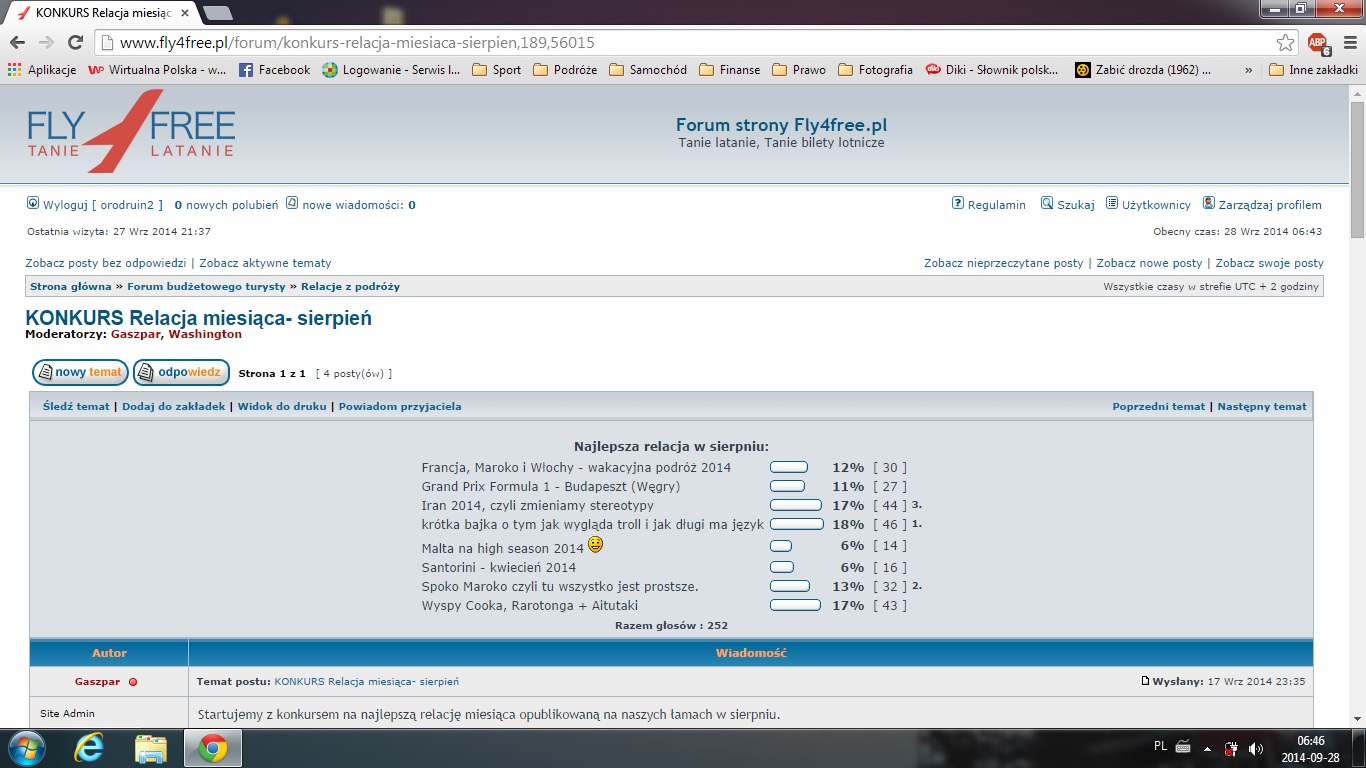This screenshot has height=768, width=1366.
Task: Open the Logowanie - Serwis bookmark
Action: (x=391, y=70)
